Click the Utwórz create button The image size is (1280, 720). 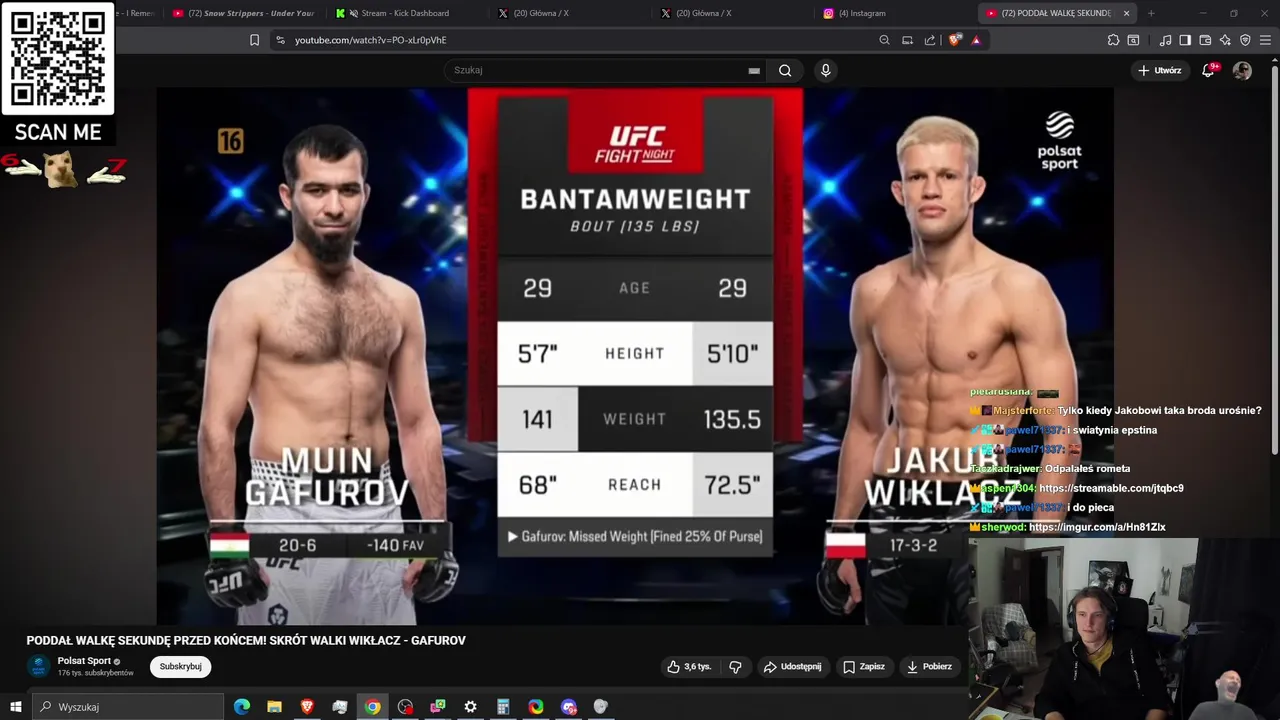(1159, 70)
